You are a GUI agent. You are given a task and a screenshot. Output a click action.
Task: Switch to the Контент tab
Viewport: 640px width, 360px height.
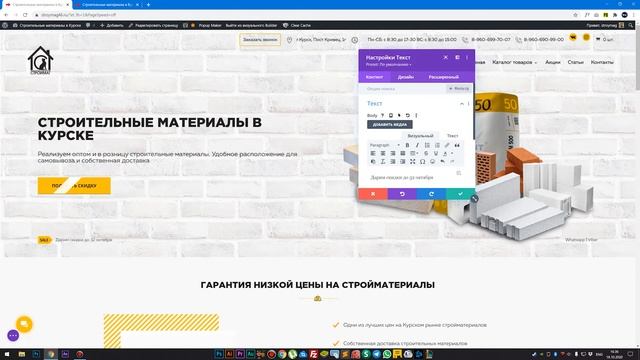374,77
